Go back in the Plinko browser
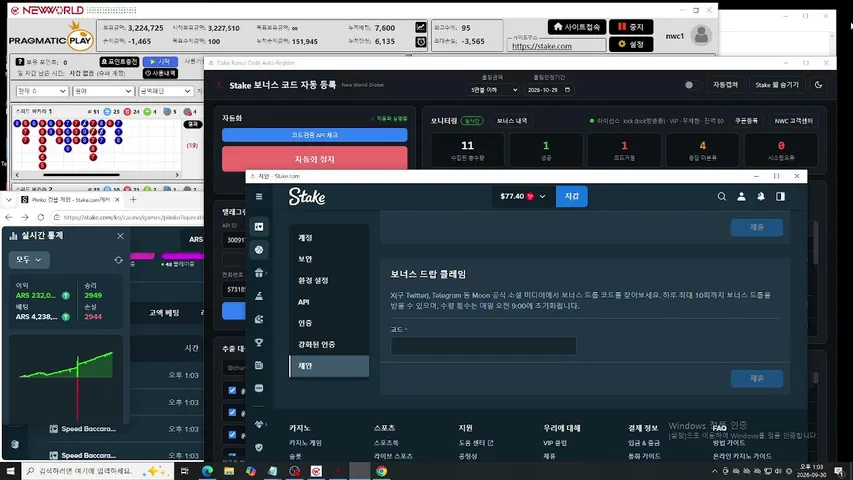 click(9, 217)
